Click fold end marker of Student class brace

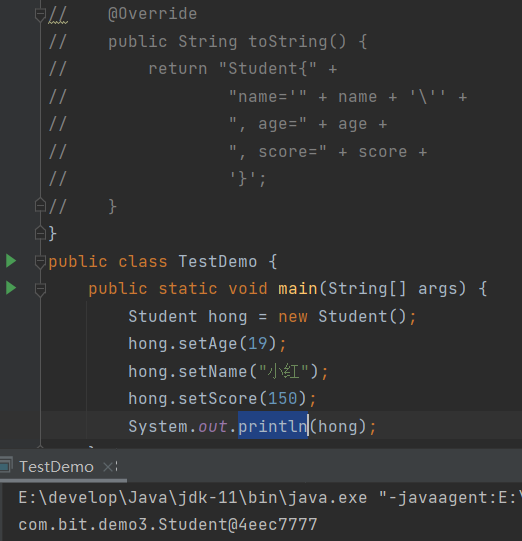pos(40,234)
